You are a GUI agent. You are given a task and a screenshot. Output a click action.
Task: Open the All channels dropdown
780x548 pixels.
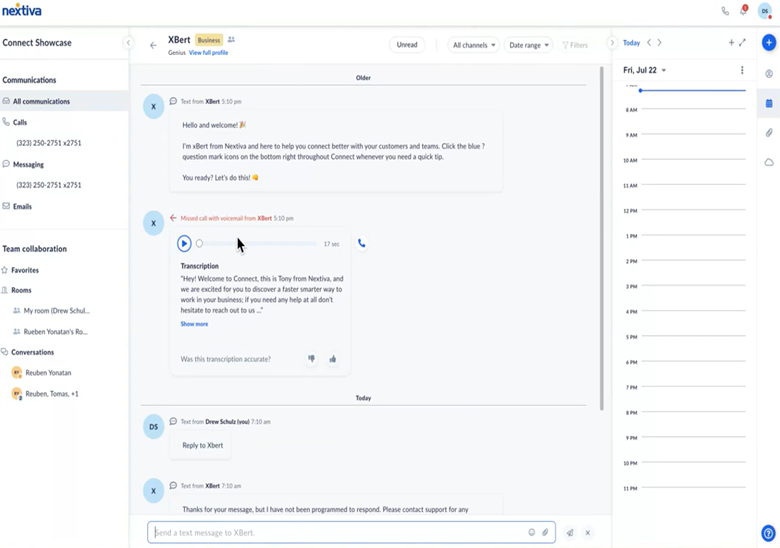click(474, 45)
